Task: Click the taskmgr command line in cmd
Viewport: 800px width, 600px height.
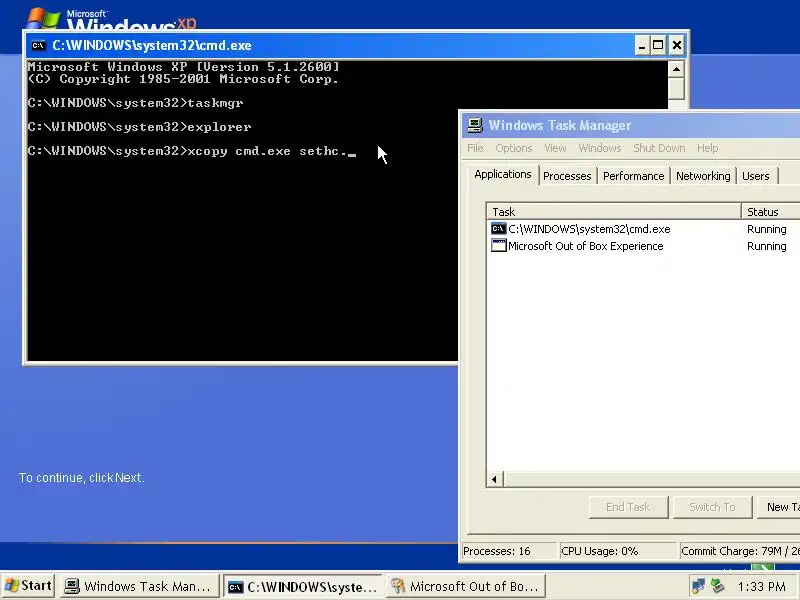Action: coord(135,103)
